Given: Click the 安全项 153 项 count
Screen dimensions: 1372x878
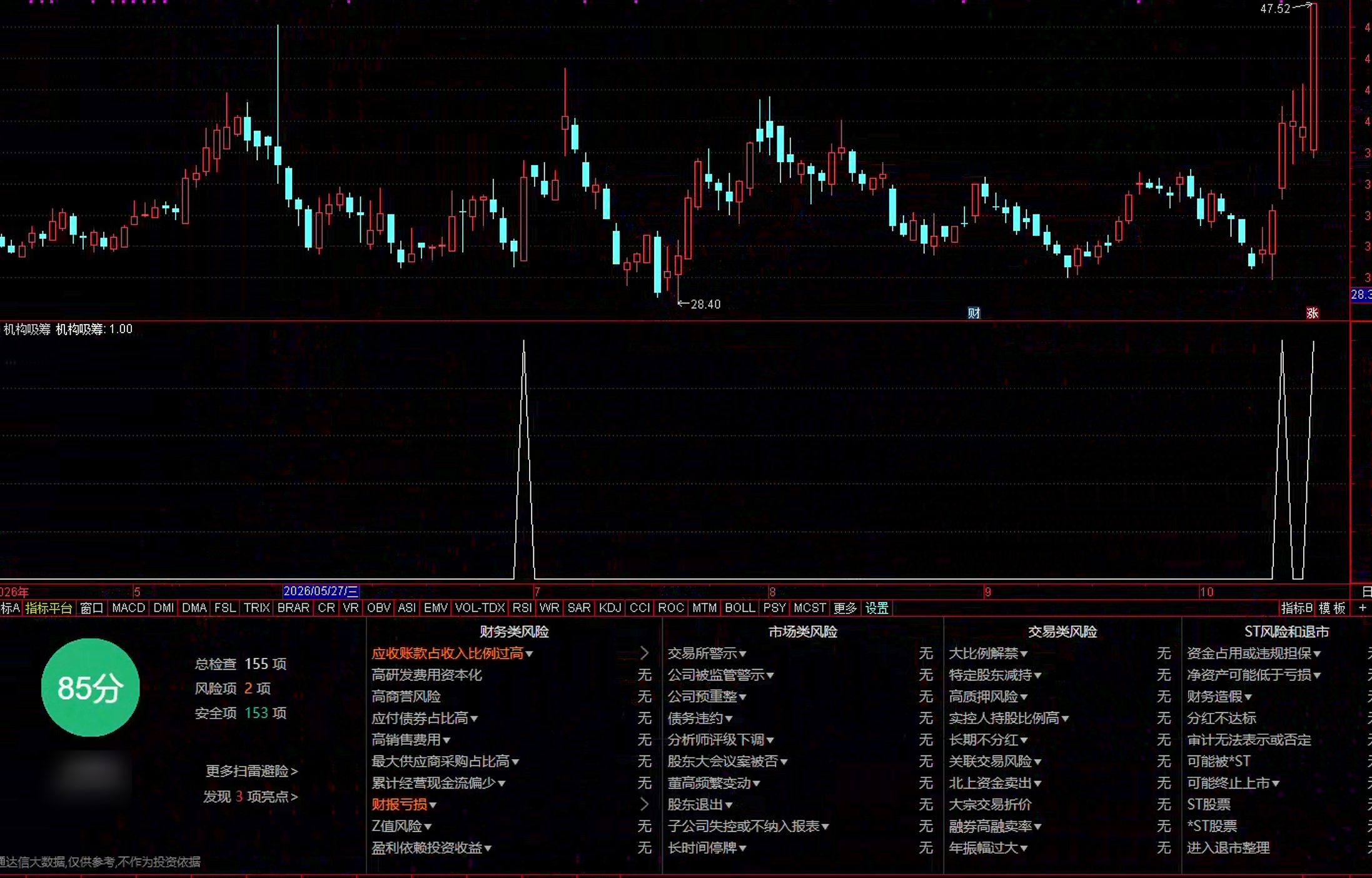Looking at the screenshot, I should pos(241,713).
